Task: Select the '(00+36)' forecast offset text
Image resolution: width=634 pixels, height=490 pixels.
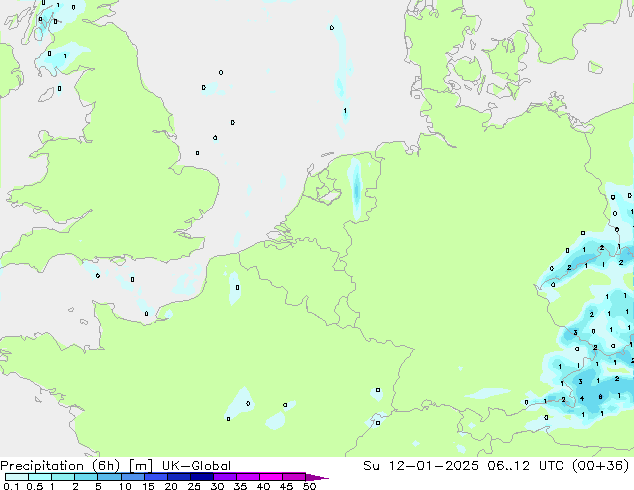Action: (x=600, y=466)
